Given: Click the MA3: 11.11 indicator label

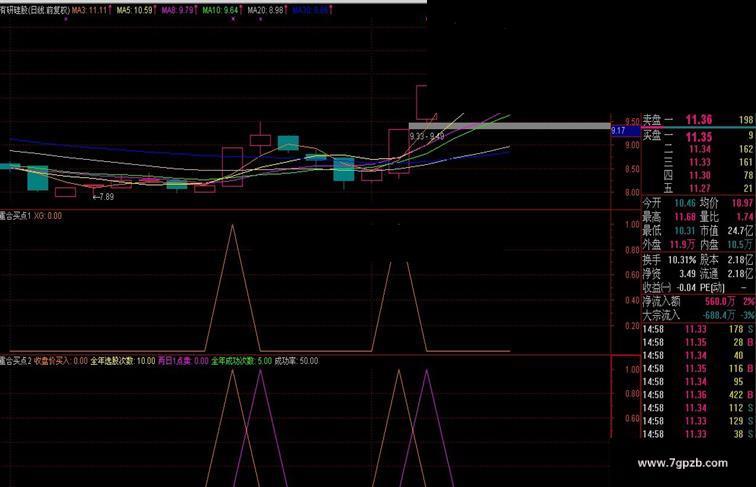Looking at the screenshot, I should pyautogui.click(x=93, y=10).
